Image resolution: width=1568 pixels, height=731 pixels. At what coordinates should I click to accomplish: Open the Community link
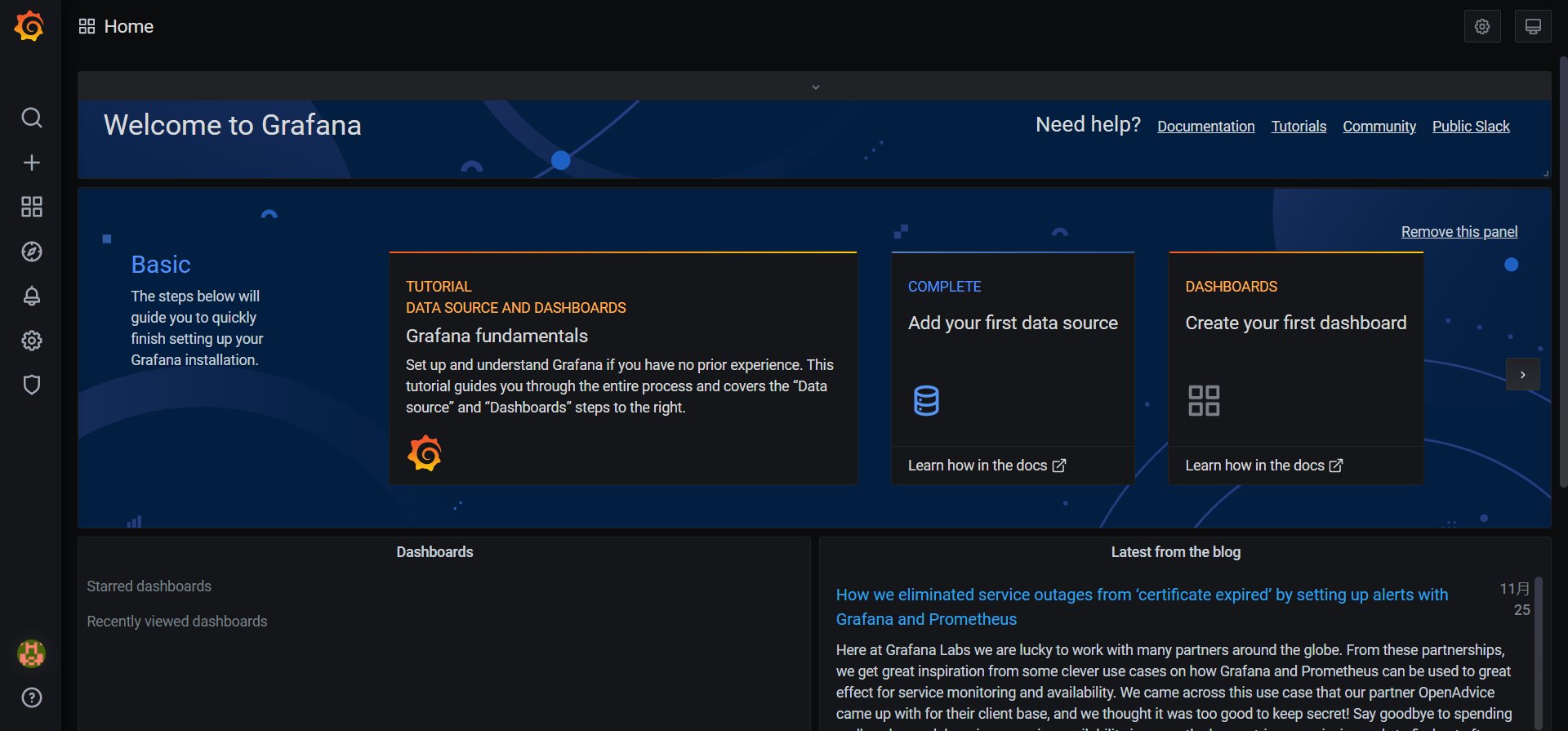click(x=1379, y=127)
